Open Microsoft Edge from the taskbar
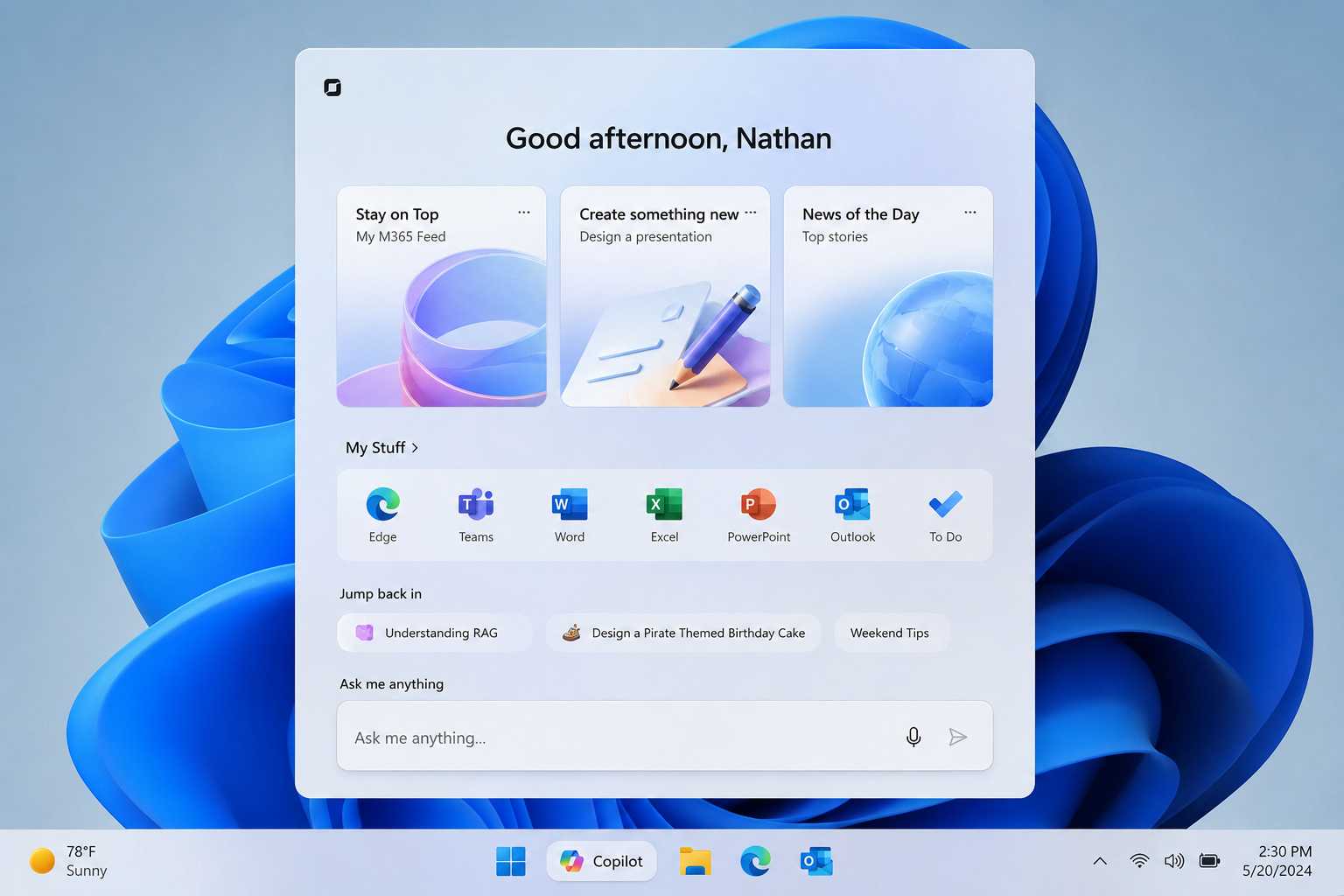Screen dimensions: 1344x896 point(755,861)
